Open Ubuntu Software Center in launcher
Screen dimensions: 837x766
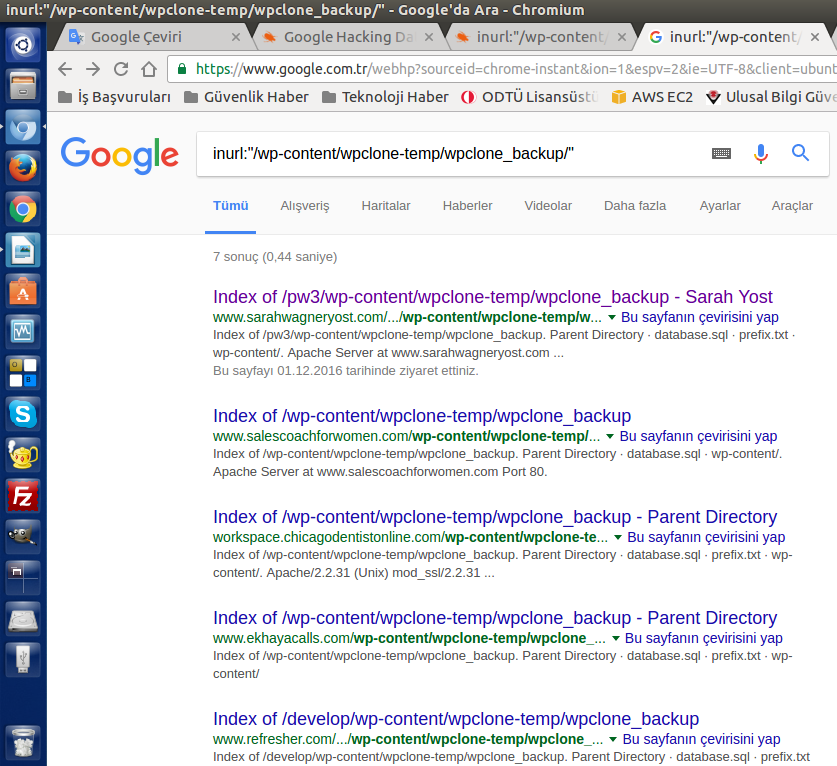click(23, 291)
